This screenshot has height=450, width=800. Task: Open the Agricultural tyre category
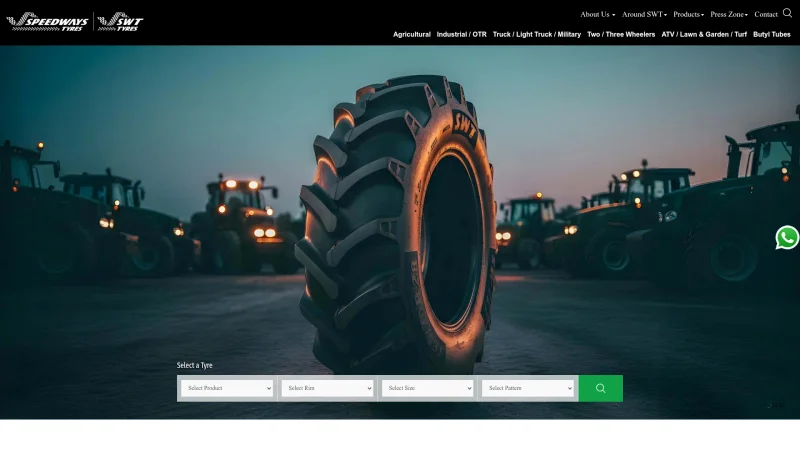412,34
